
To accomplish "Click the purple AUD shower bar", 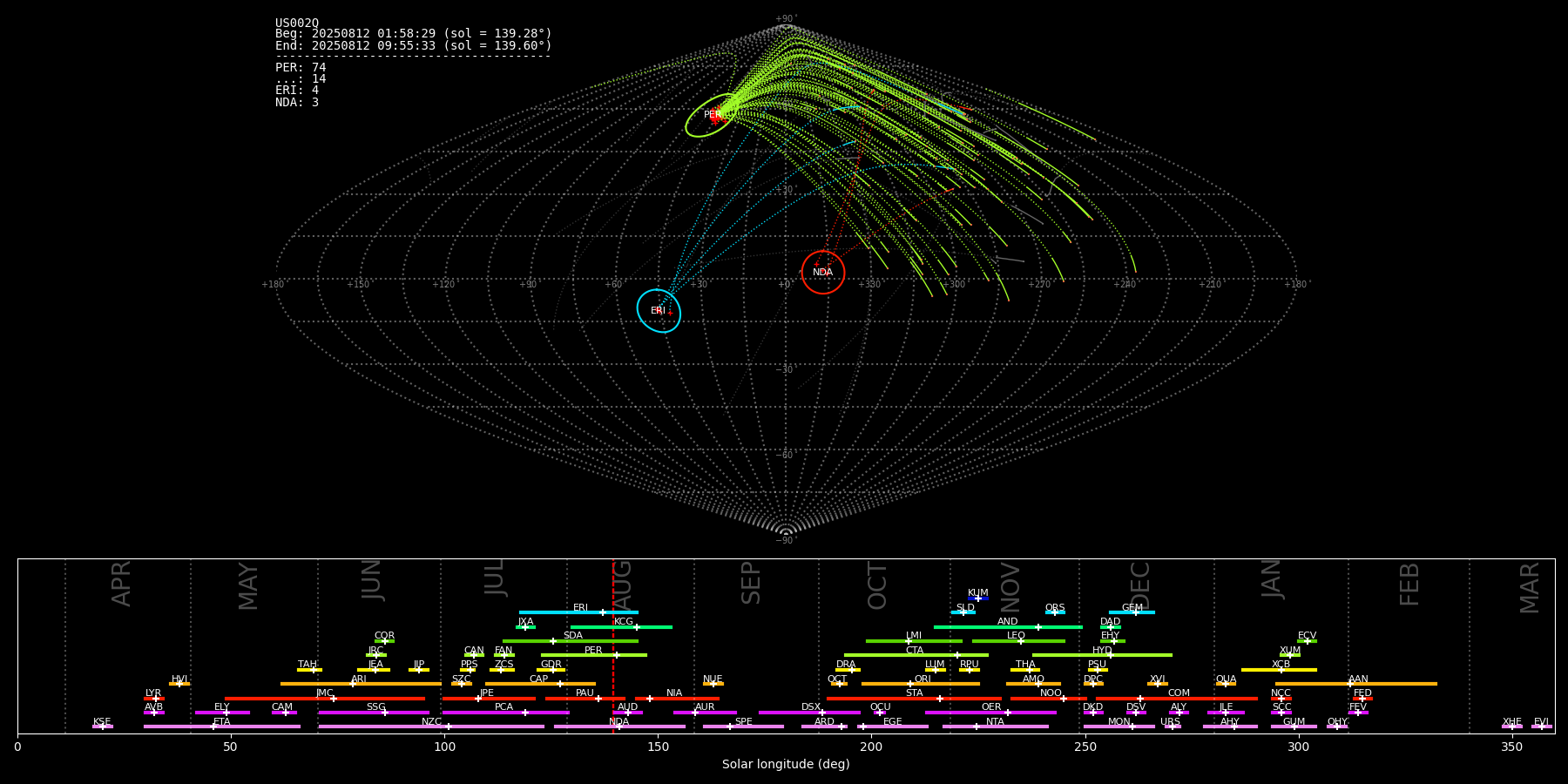I will [627, 713].
